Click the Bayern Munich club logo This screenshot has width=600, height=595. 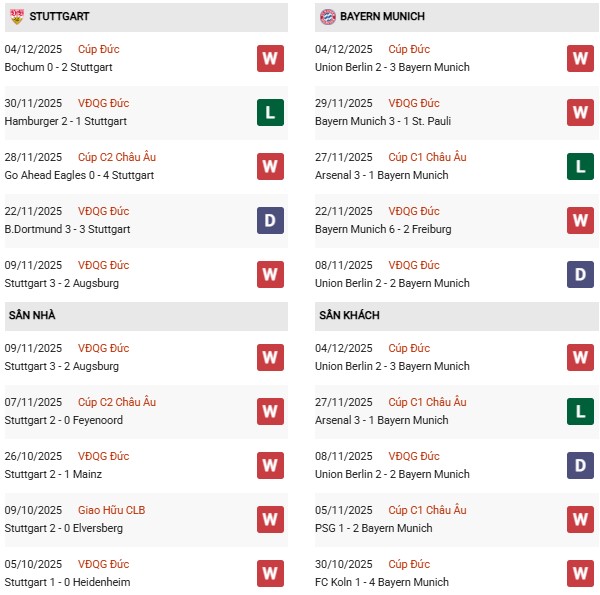pos(327,17)
